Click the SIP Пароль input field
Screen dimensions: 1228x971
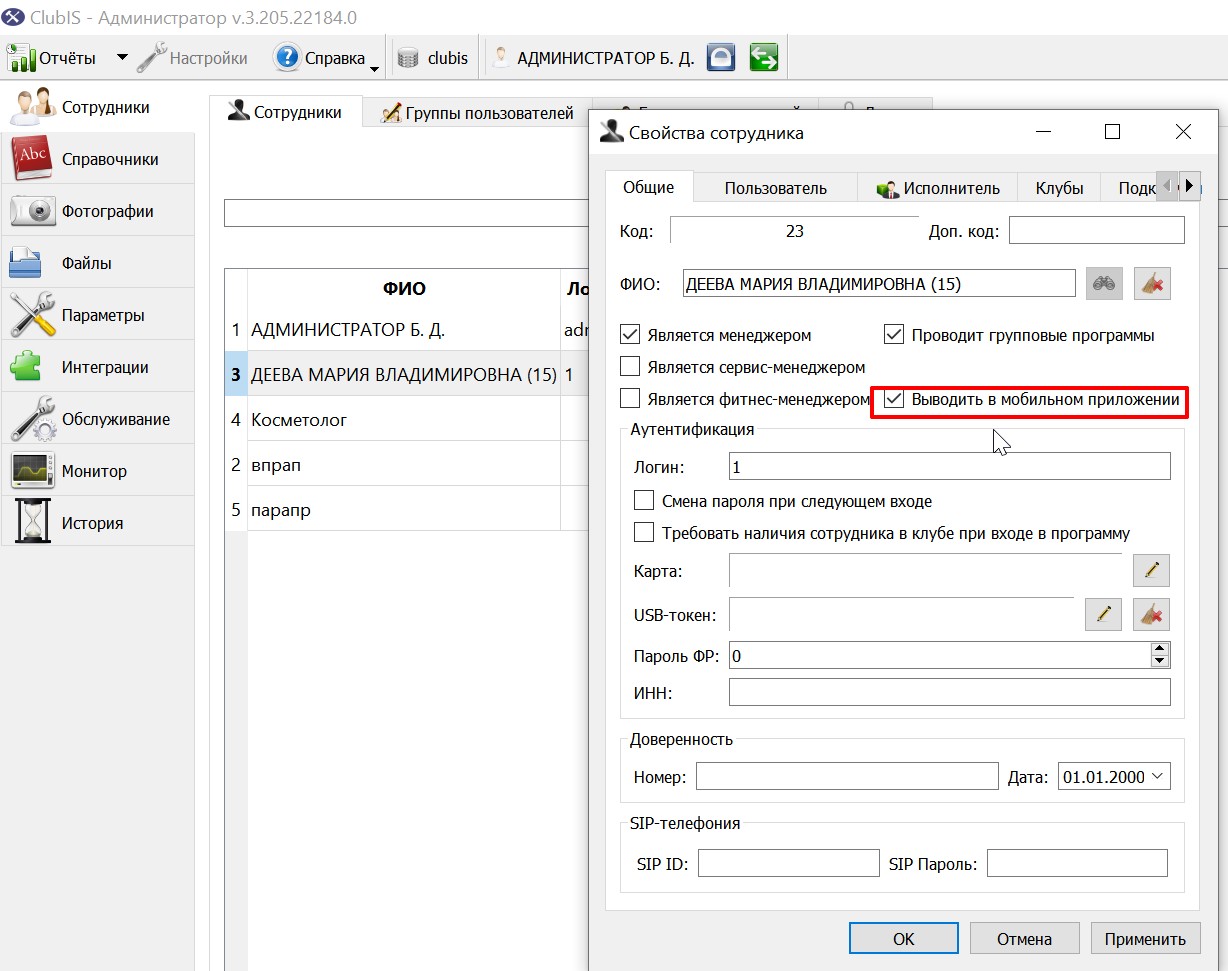click(x=1077, y=863)
